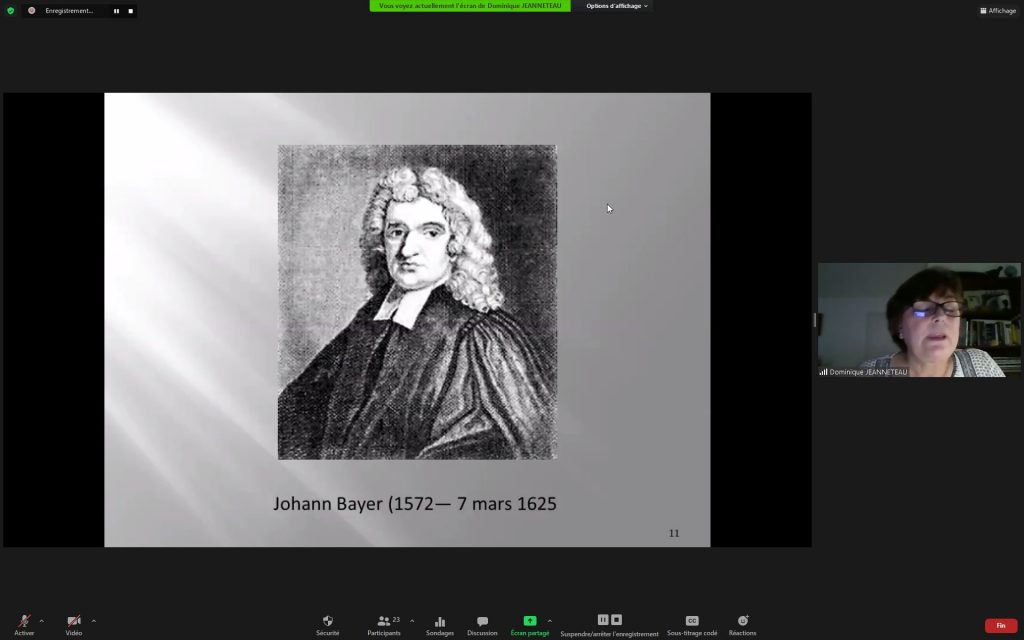Viewport: 1024px width, 640px height.
Task: Stop the recording from the top bar
Action: 131,11
